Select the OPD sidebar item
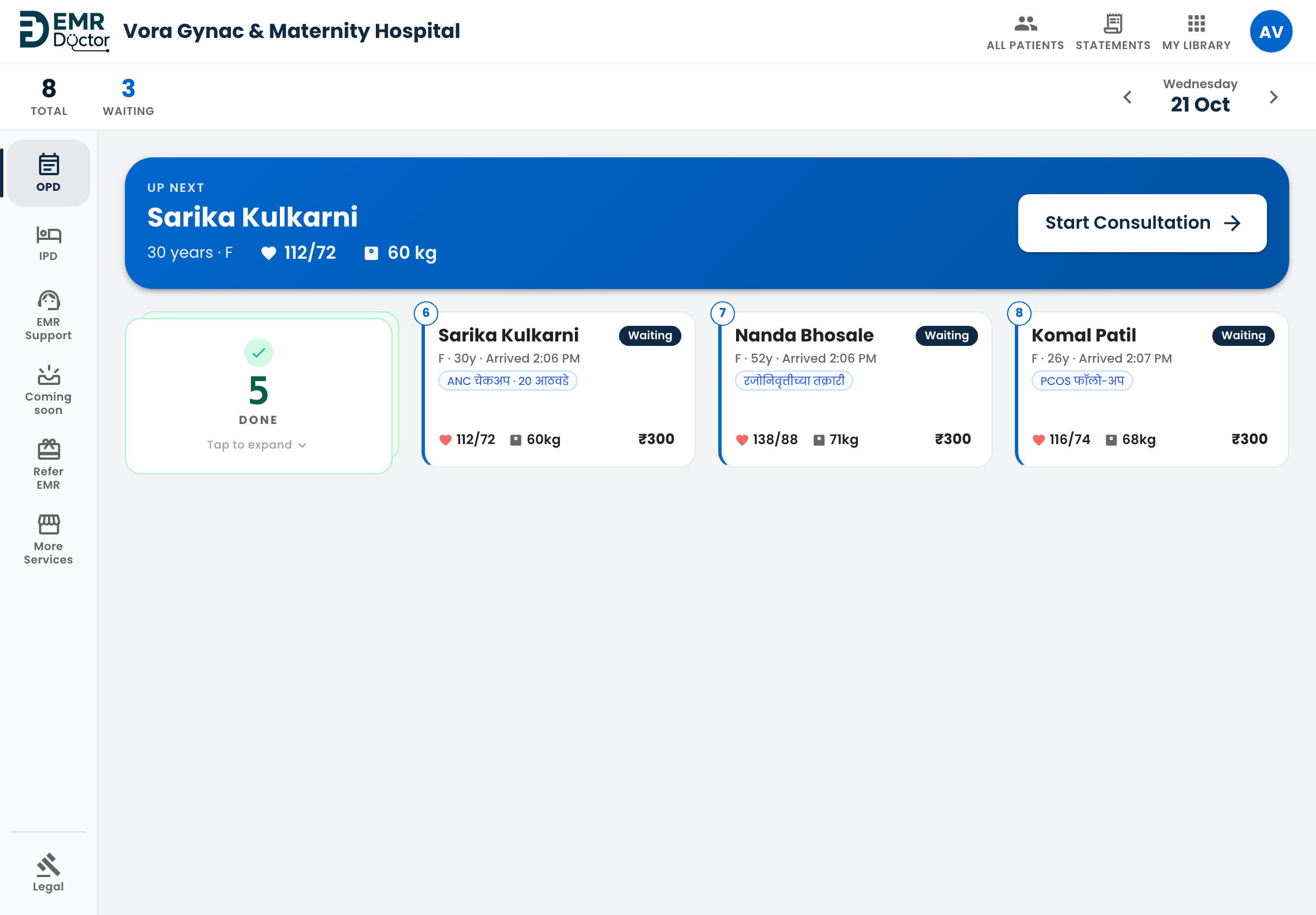 pos(49,172)
